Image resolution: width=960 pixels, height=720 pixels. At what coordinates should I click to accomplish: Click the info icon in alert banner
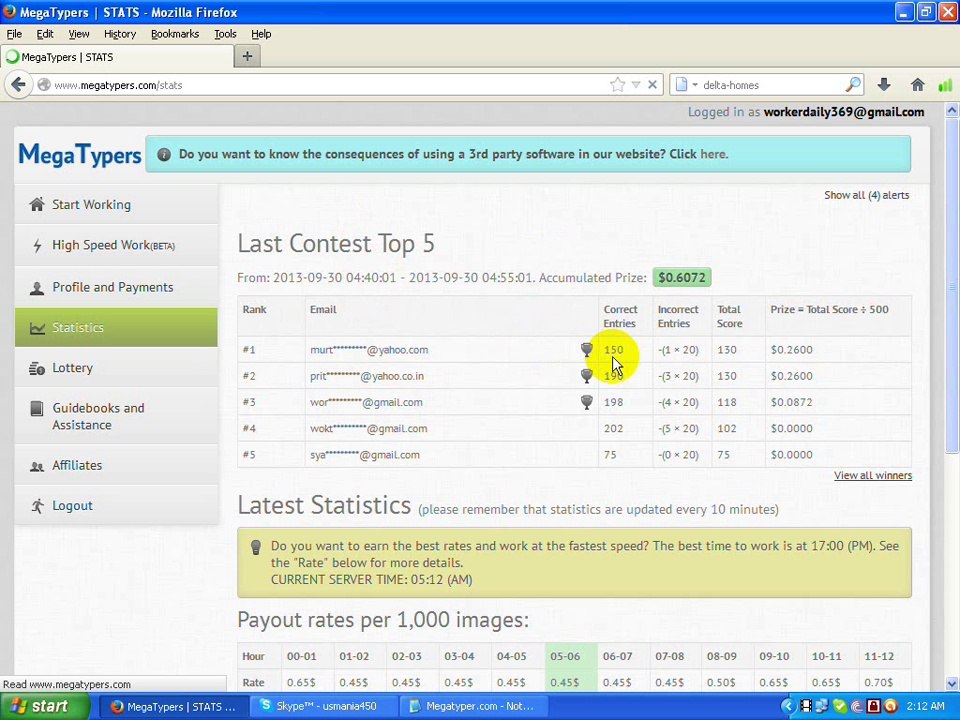click(163, 154)
